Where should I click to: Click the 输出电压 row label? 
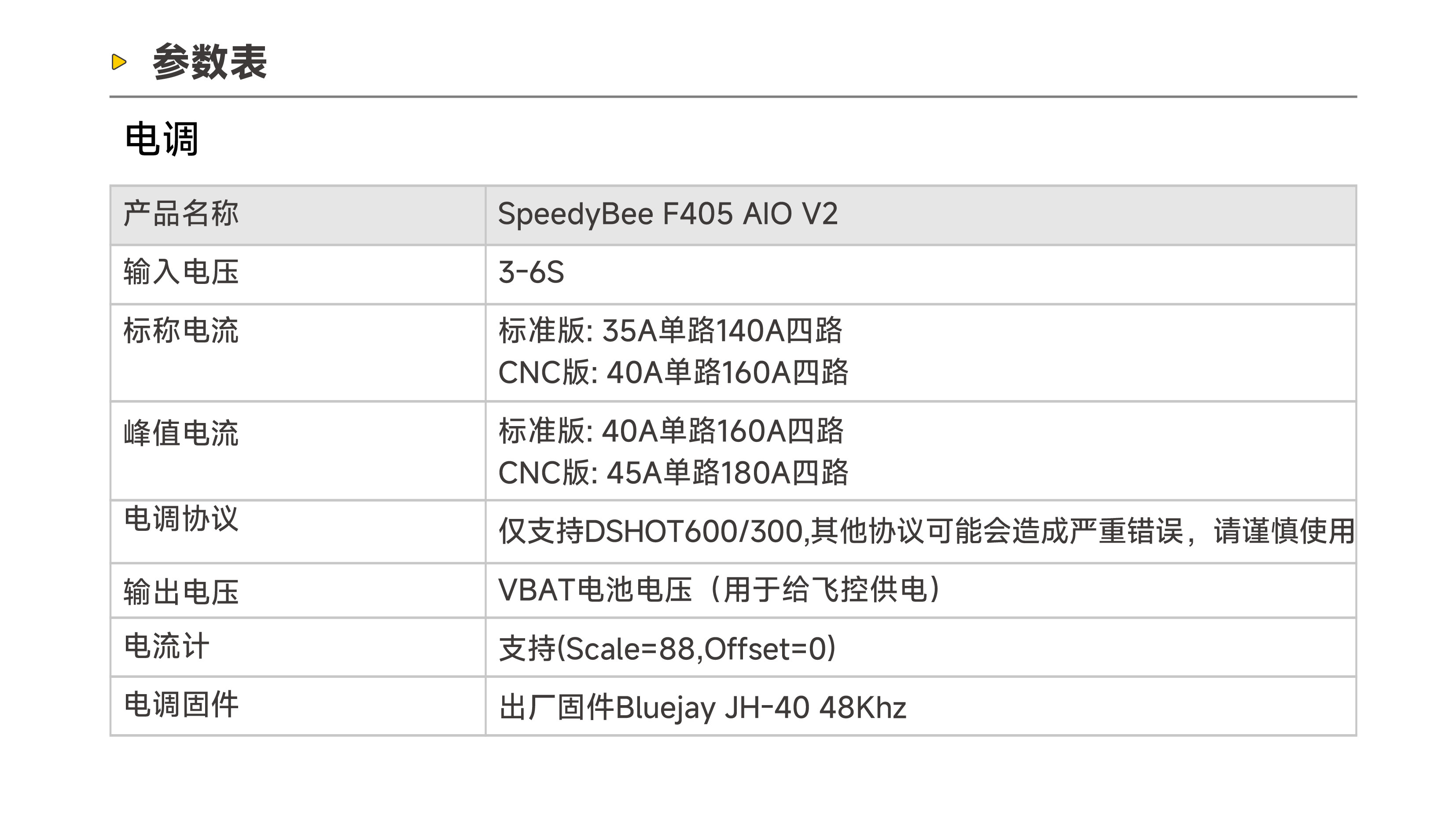point(181,592)
